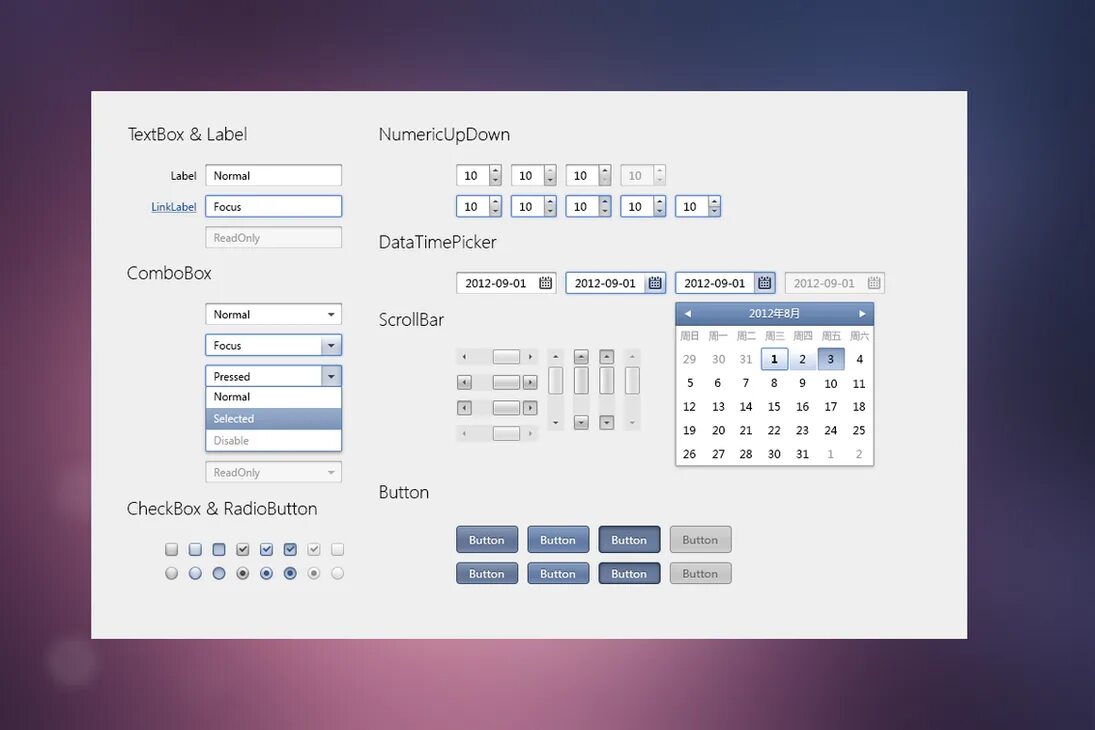Click the thumb of the faded horizontal scrollbar

pyautogui.click(x=506, y=434)
